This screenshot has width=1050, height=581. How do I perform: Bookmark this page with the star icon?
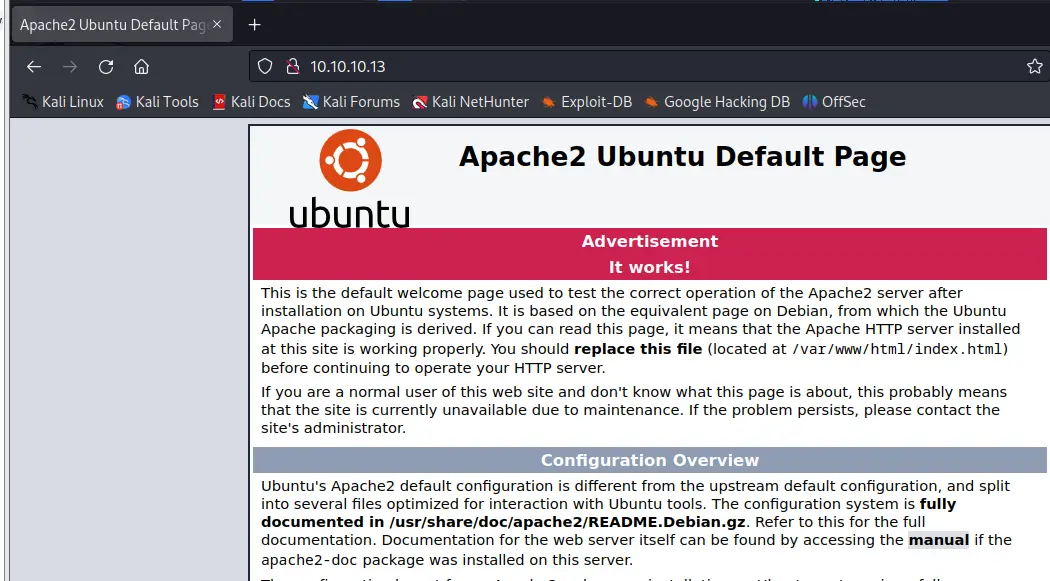(x=1035, y=66)
